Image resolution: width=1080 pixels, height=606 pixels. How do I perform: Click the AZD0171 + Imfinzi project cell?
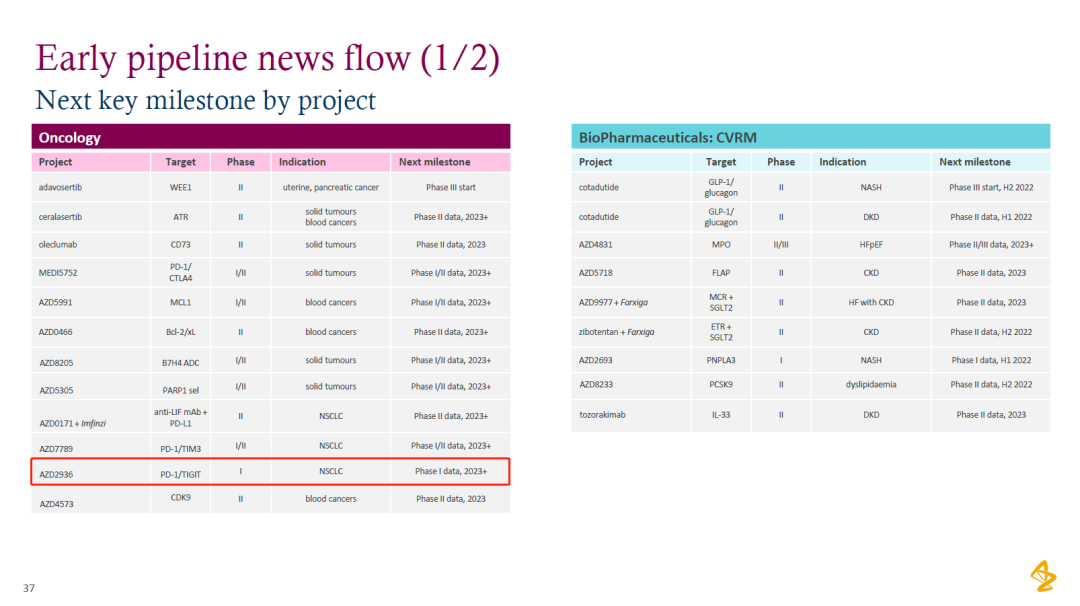point(73,423)
